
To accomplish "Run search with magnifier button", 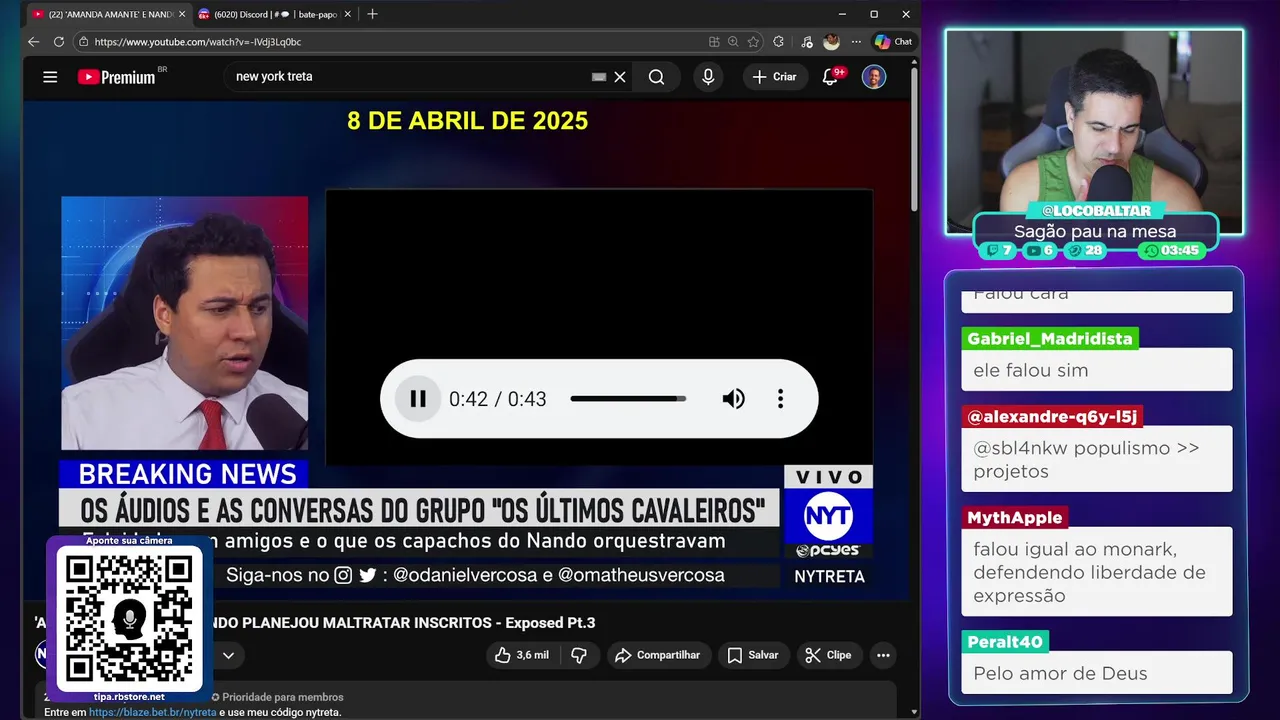I will coord(656,77).
